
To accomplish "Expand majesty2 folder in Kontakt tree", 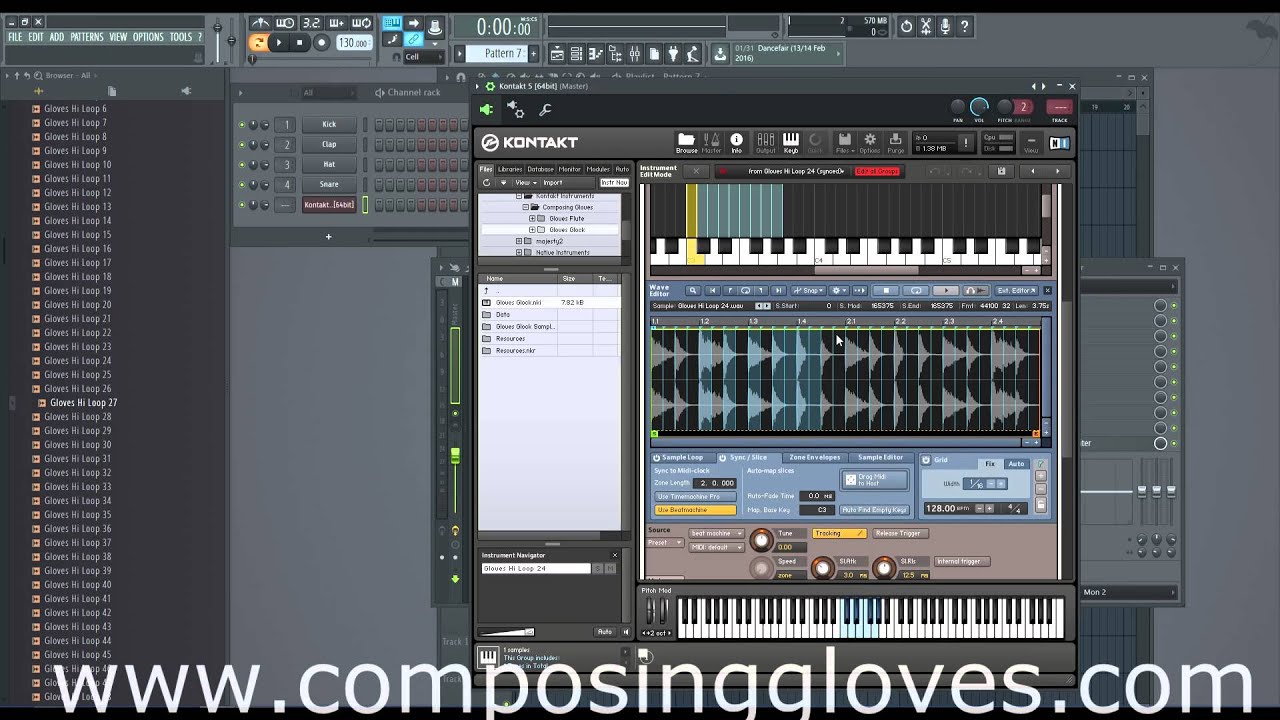I will pos(518,241).
